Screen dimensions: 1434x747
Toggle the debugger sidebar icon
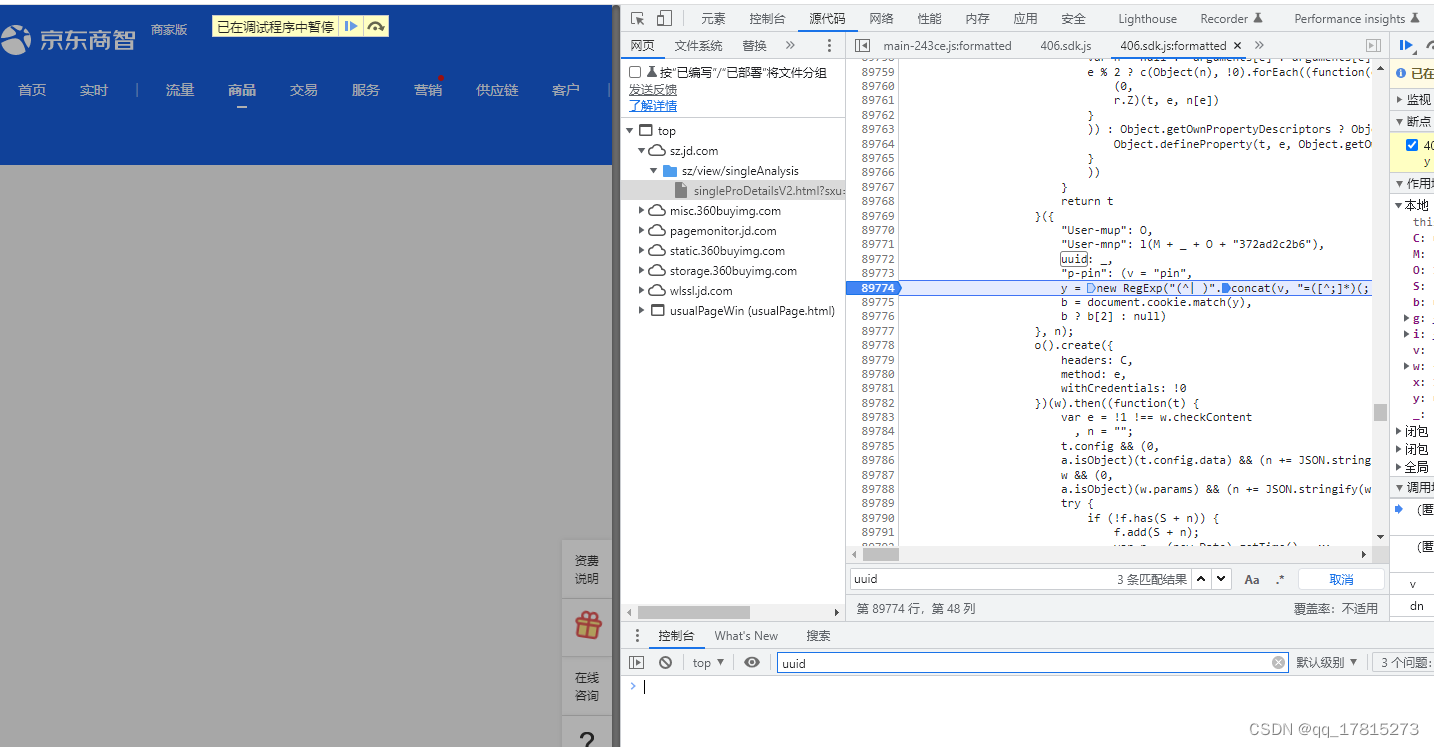pos(1374,46)
